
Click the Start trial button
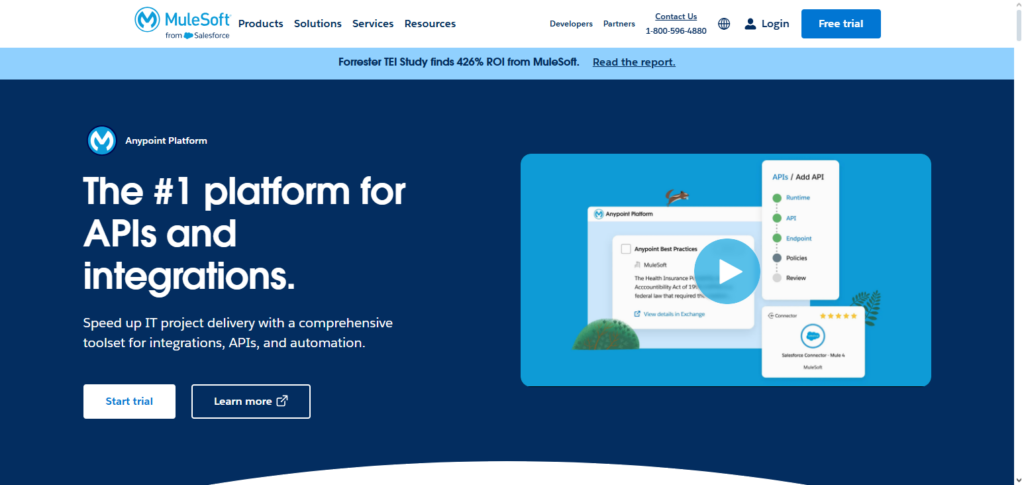[129, 401]
